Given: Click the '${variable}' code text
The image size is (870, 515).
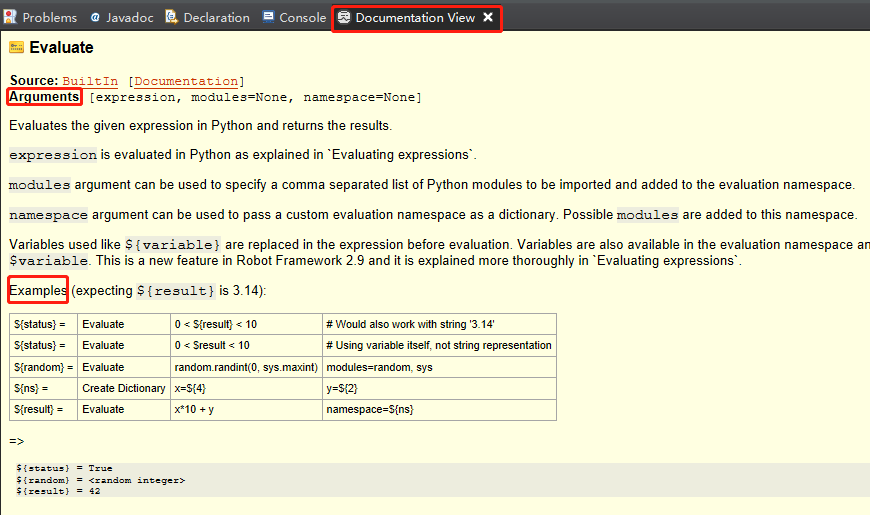Looking at the screenshot, I should tap(173, 245).
